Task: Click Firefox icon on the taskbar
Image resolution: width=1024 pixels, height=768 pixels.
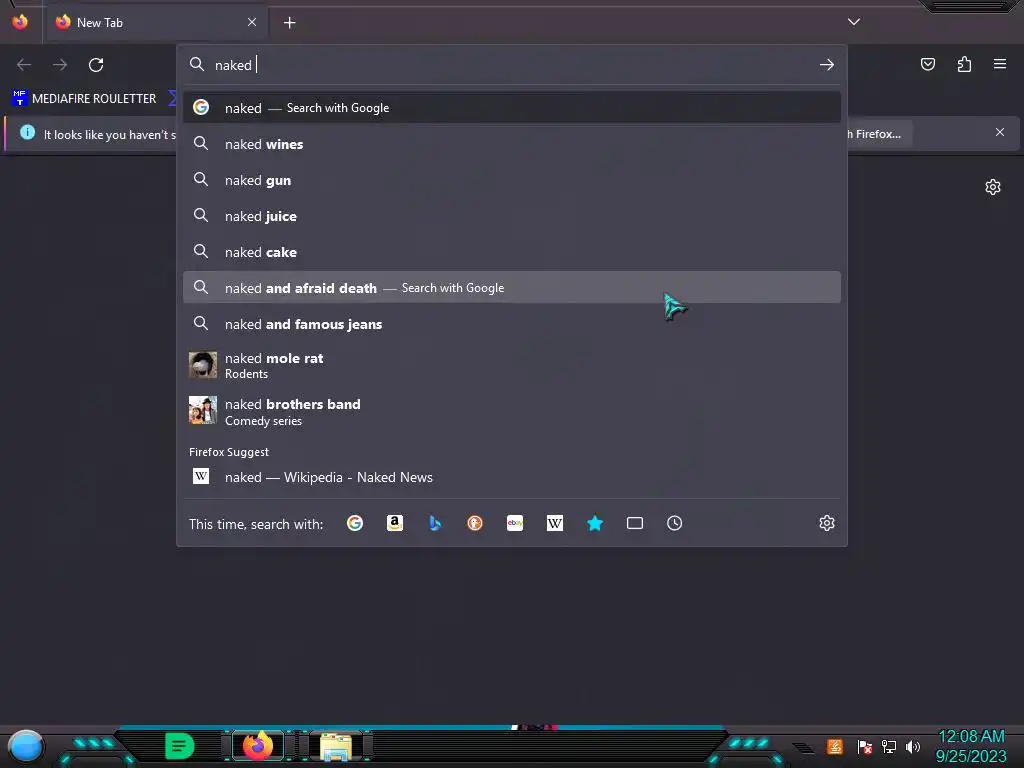Action: point(257,745)
